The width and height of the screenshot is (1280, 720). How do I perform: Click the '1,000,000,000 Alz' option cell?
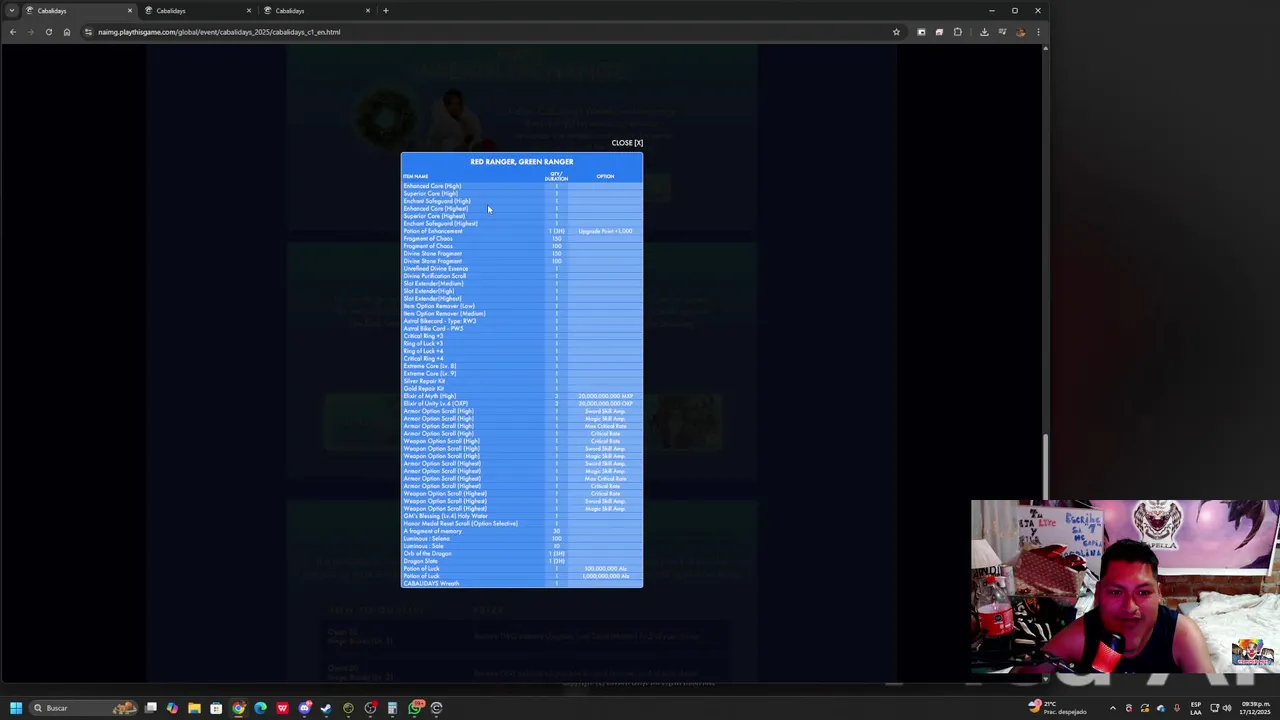[x=605, y=576]
